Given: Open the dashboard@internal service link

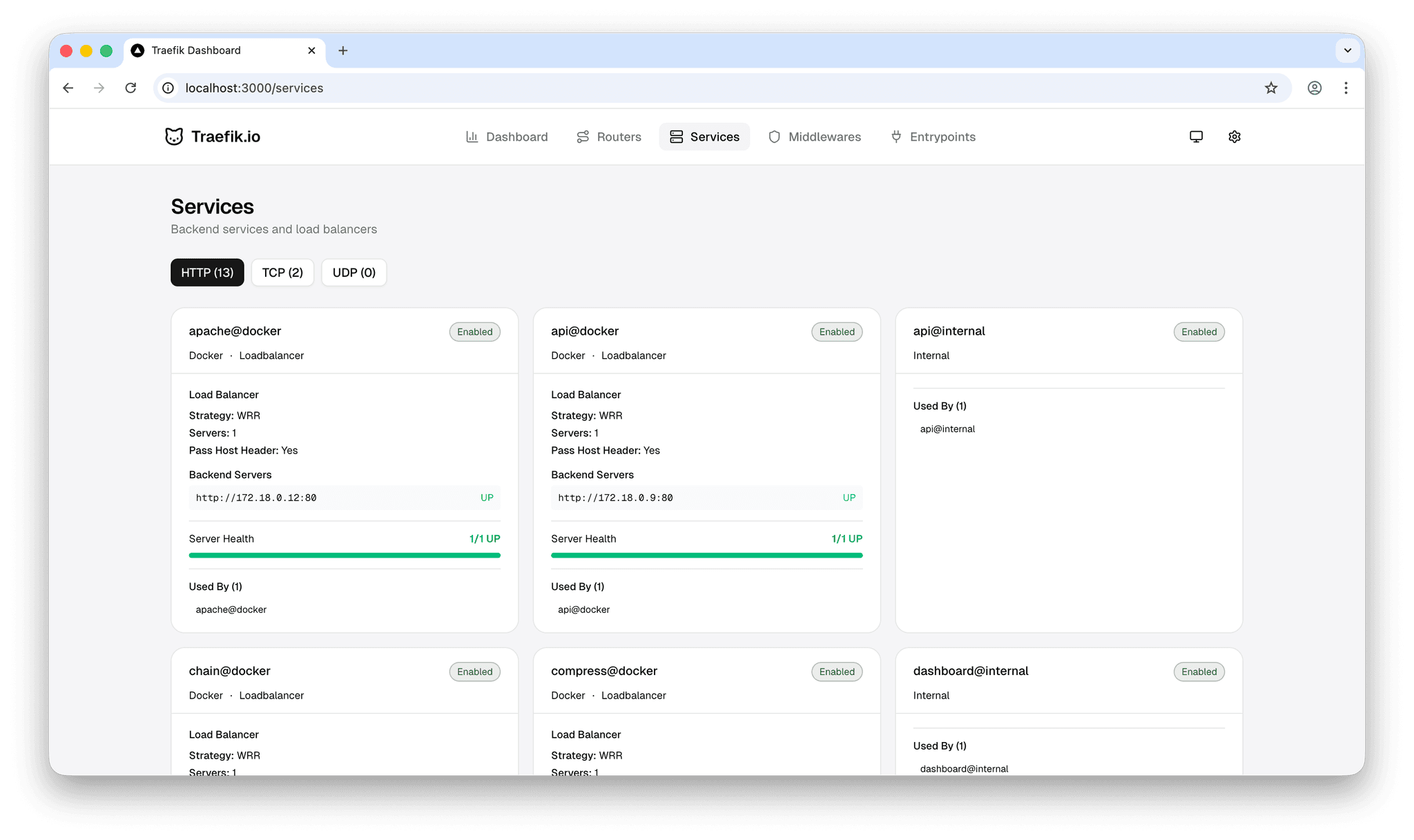Looking at the screenshot, I should [x=964, y=768].
